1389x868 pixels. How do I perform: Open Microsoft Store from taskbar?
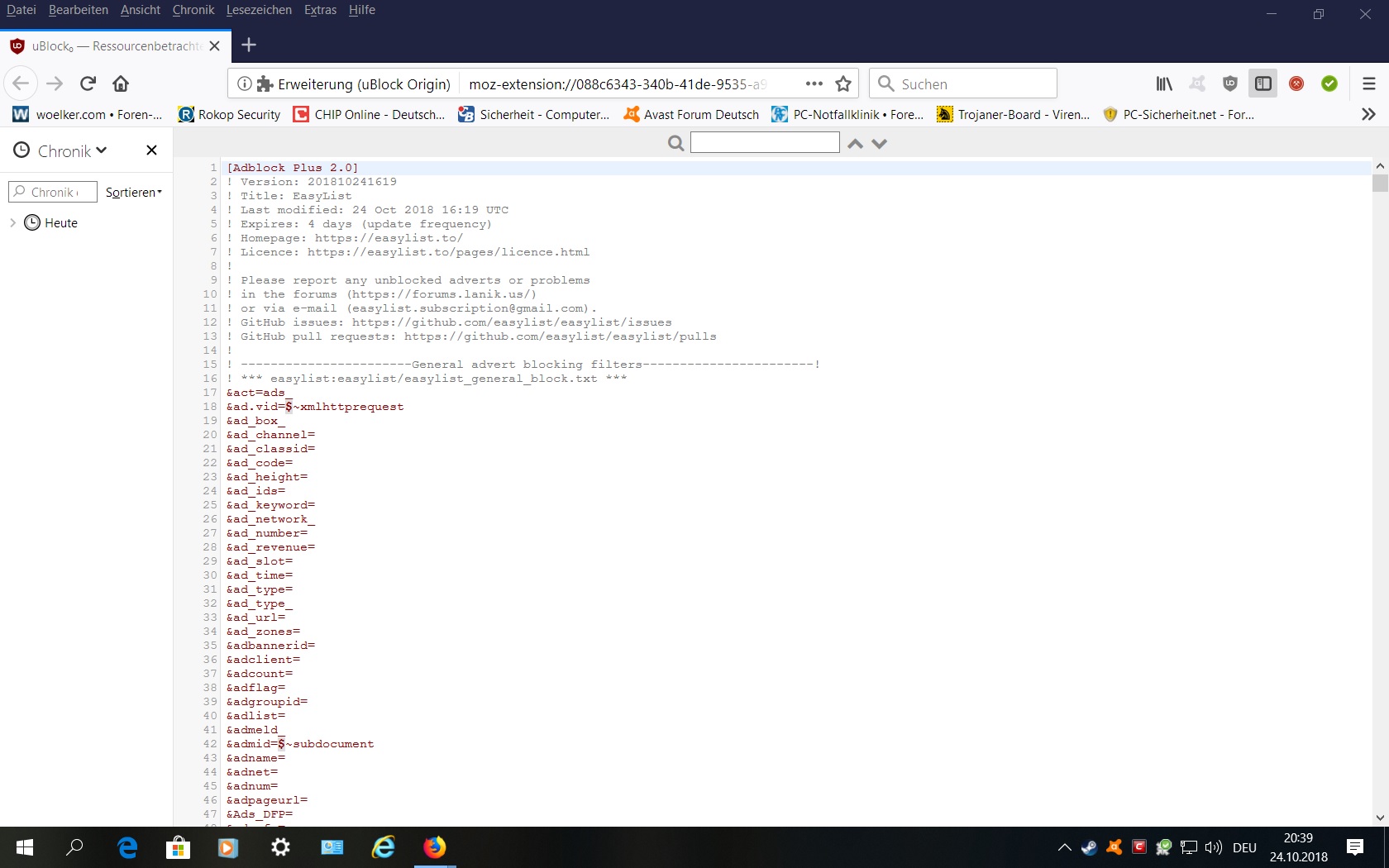tap(178, 847)
